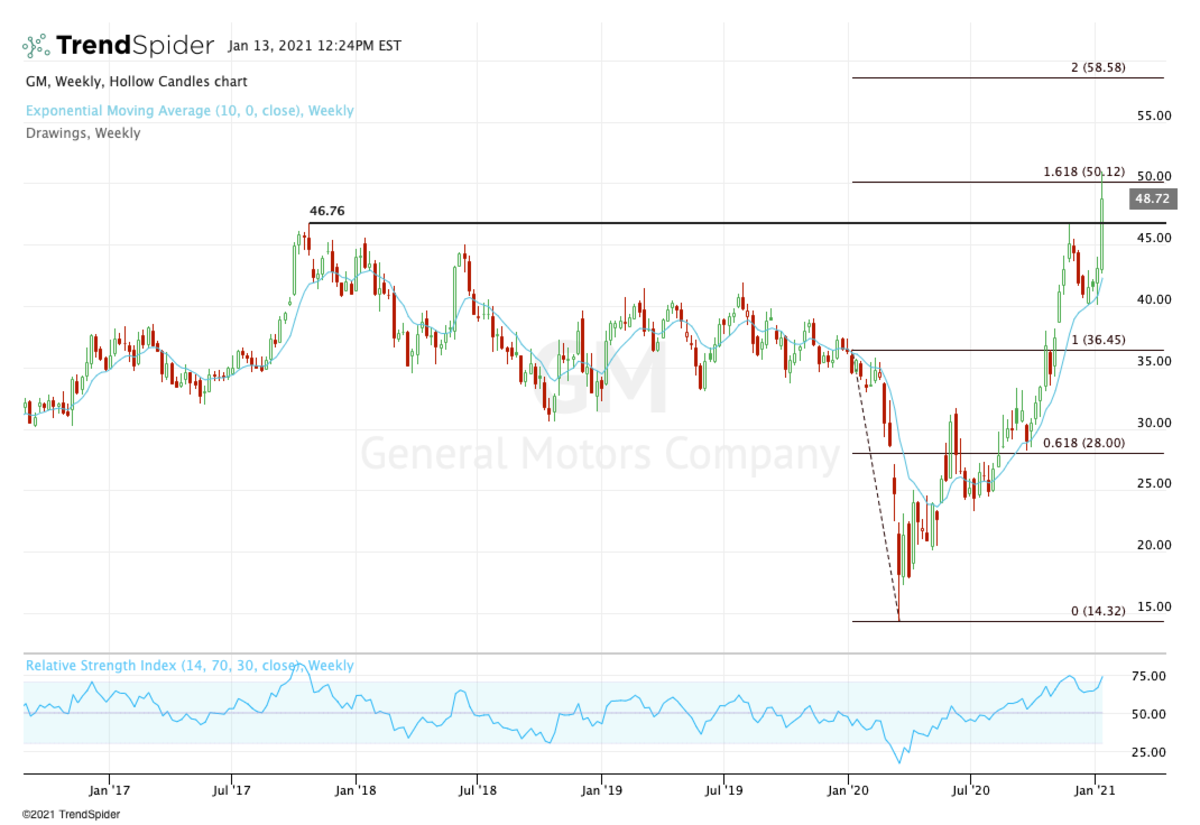
Task: Click the 1.618 (50.12) Fibonacci label
Action: point(1083,171)
